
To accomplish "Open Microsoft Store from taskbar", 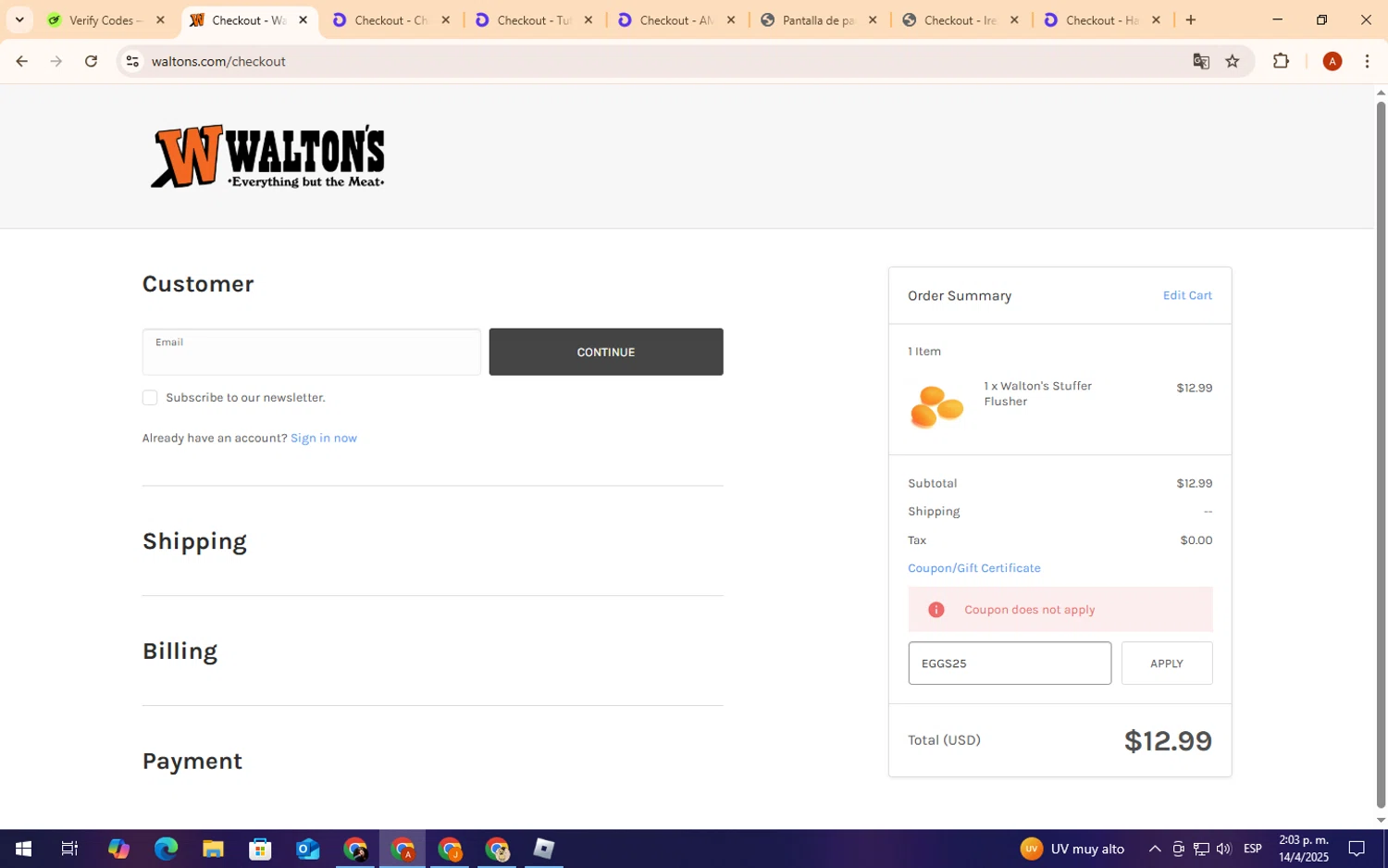I will 260,849.
